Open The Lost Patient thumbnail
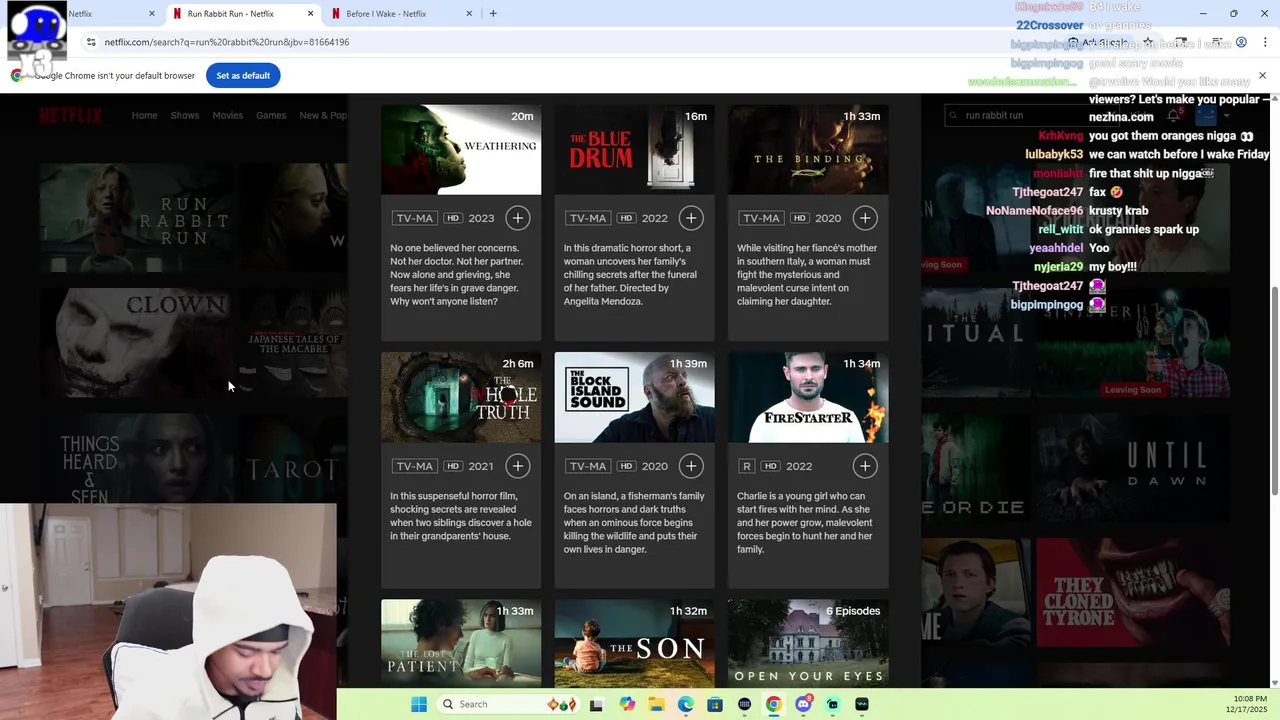 [x=461, y=642]
